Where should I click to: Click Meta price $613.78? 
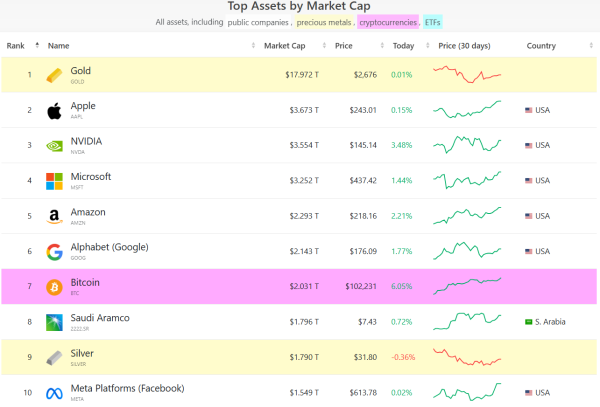pos(363,393)
